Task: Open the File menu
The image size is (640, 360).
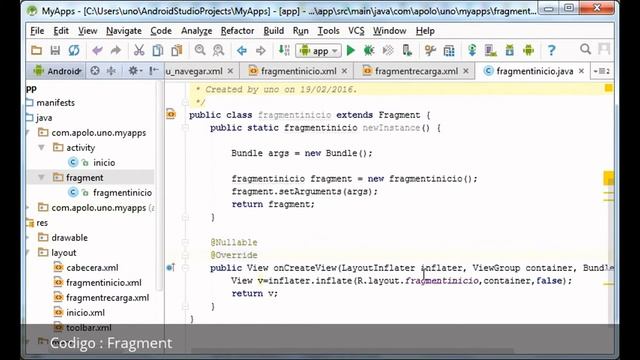Action: pyautogui.click(x=37, y=31)
